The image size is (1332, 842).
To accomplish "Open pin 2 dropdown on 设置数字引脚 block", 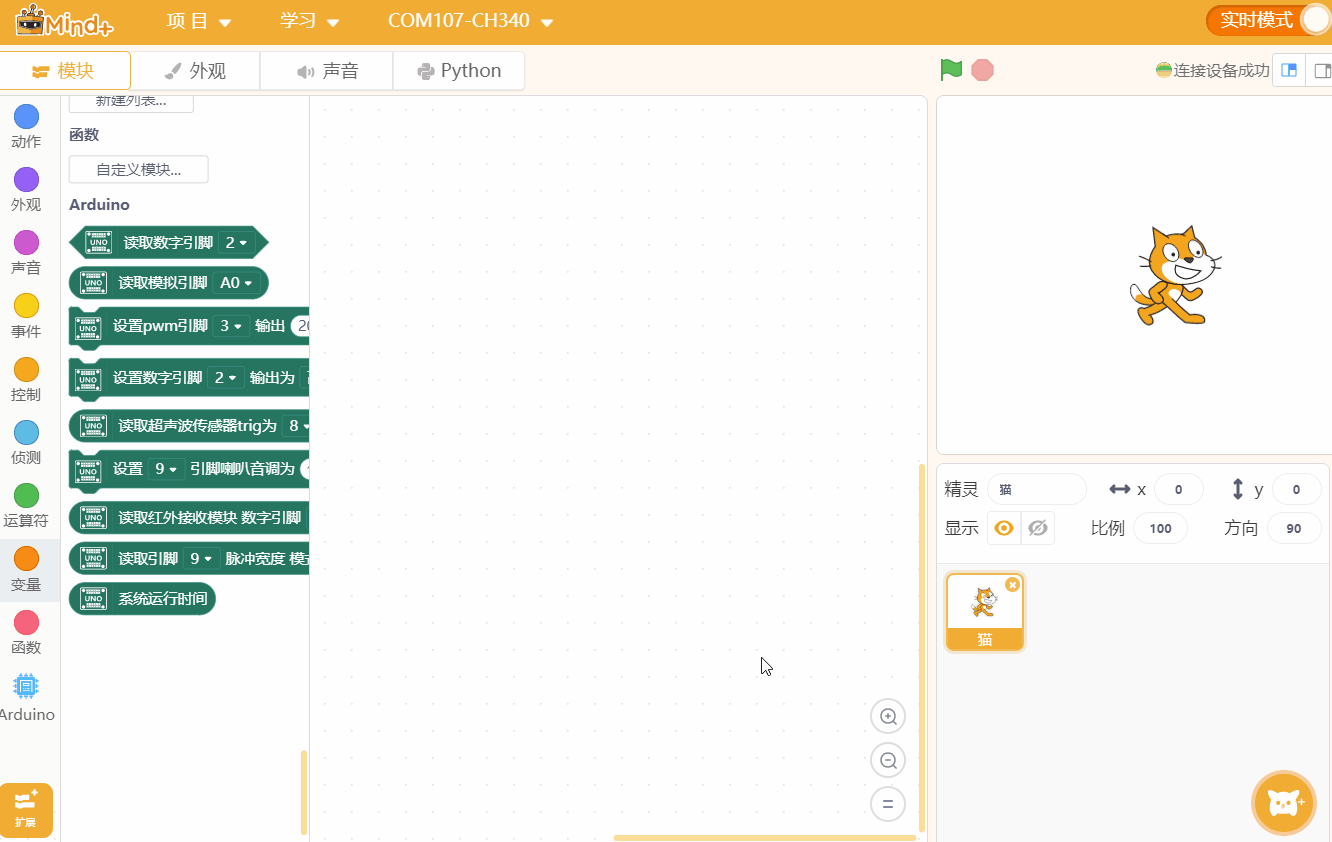I will [227, 378].
